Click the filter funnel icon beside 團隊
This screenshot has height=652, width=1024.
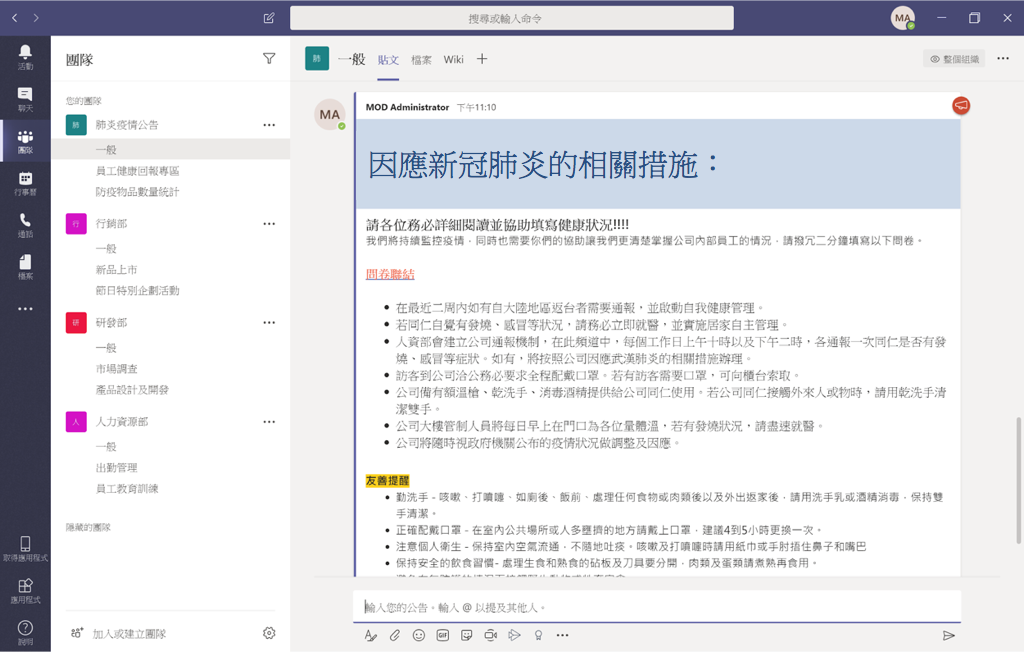click(269, 59)
